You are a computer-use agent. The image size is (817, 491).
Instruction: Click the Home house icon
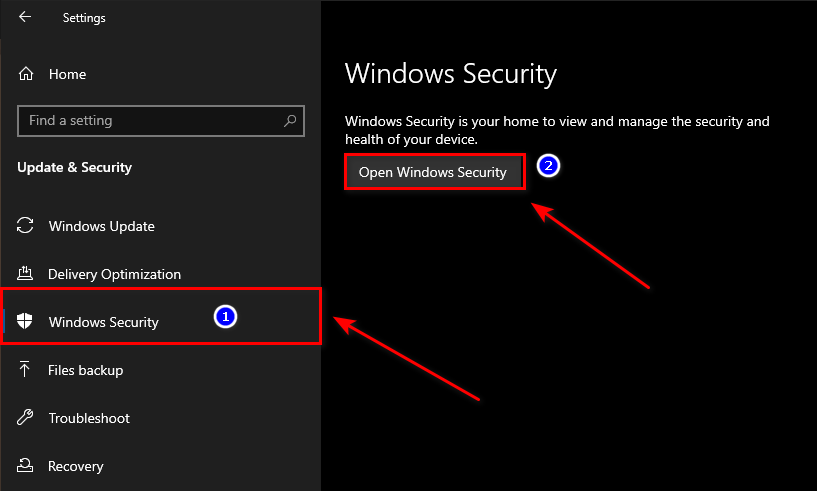27,74
